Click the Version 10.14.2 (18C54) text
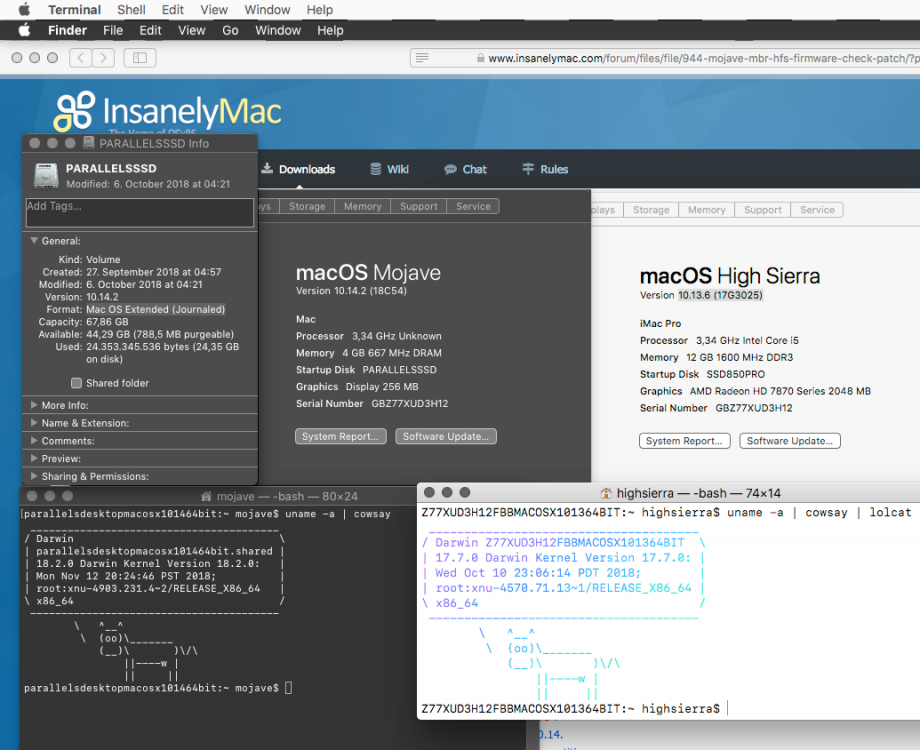Viewport: 920px width, 750px height. coord(351,291)
